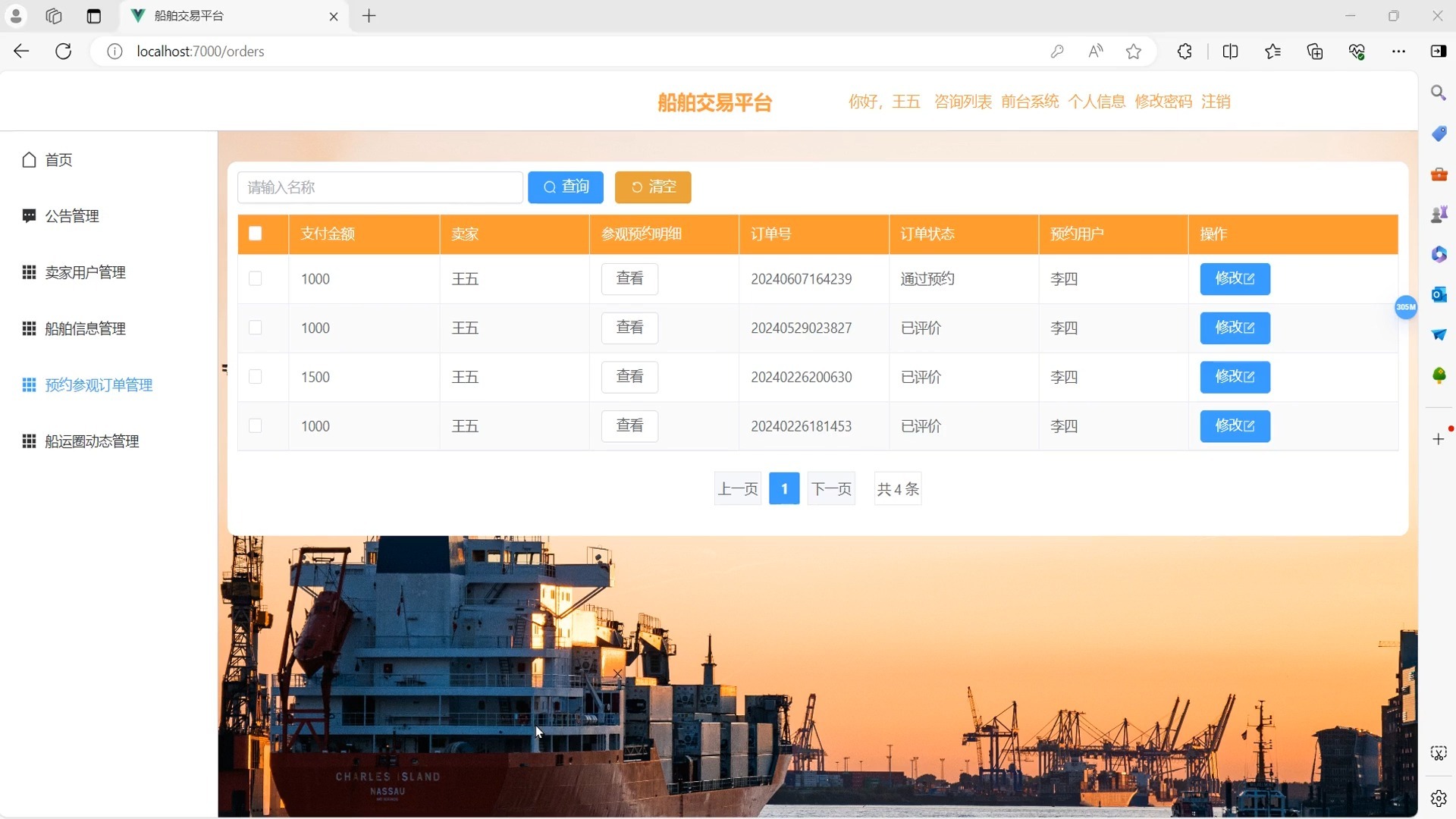1456x819 pixels.
Task: Click 清空 reset button
Action: [x=653, y=187]
